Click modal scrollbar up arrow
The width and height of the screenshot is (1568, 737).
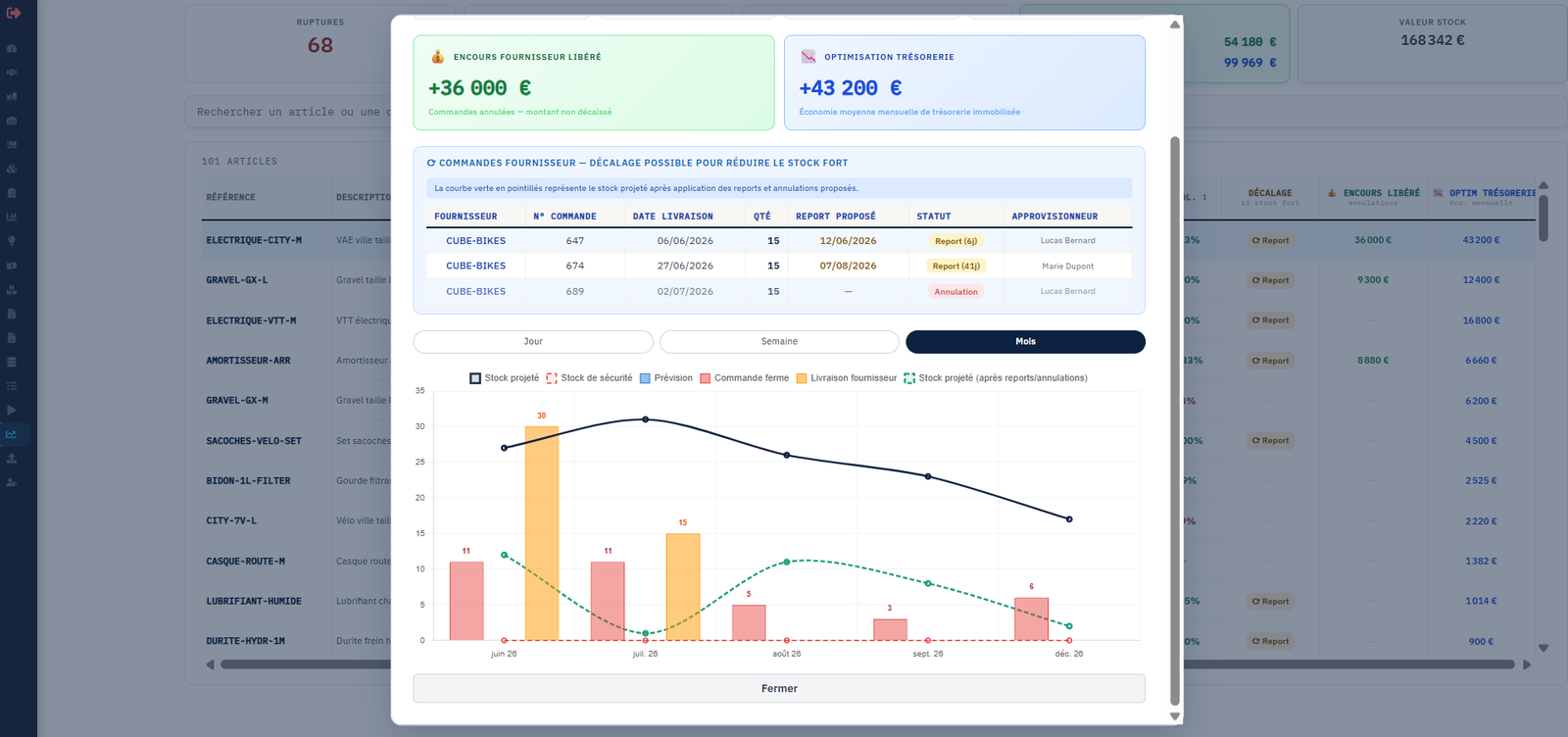(1175, 25)
